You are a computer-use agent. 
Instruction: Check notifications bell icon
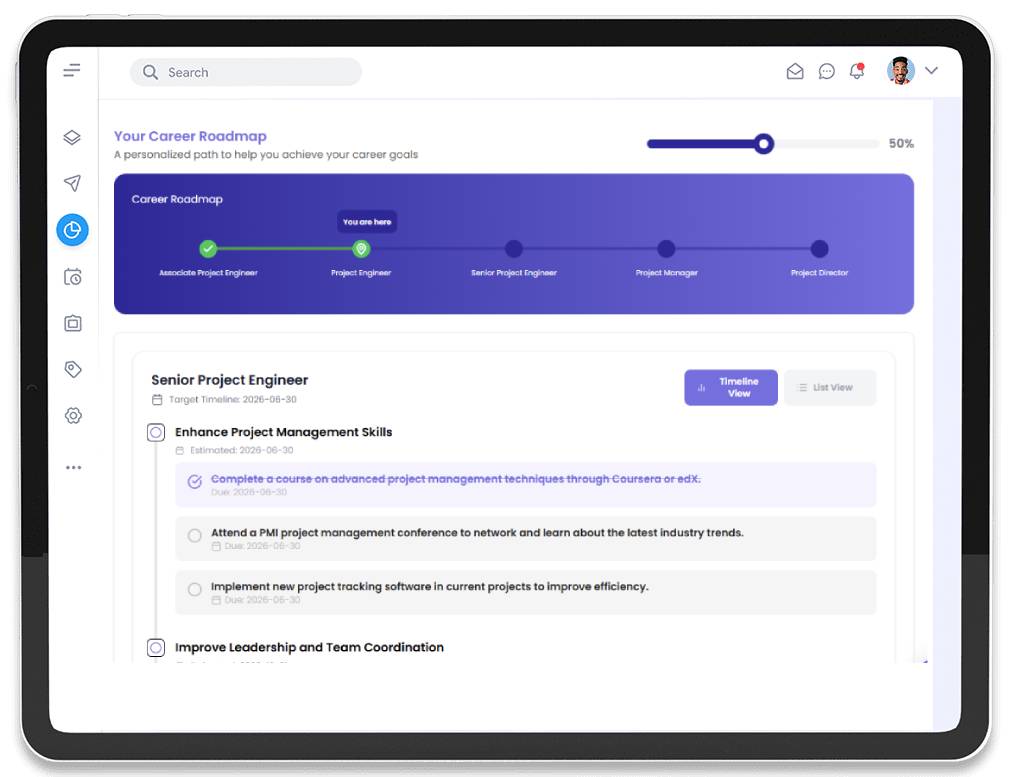click(x=857, y=72)
